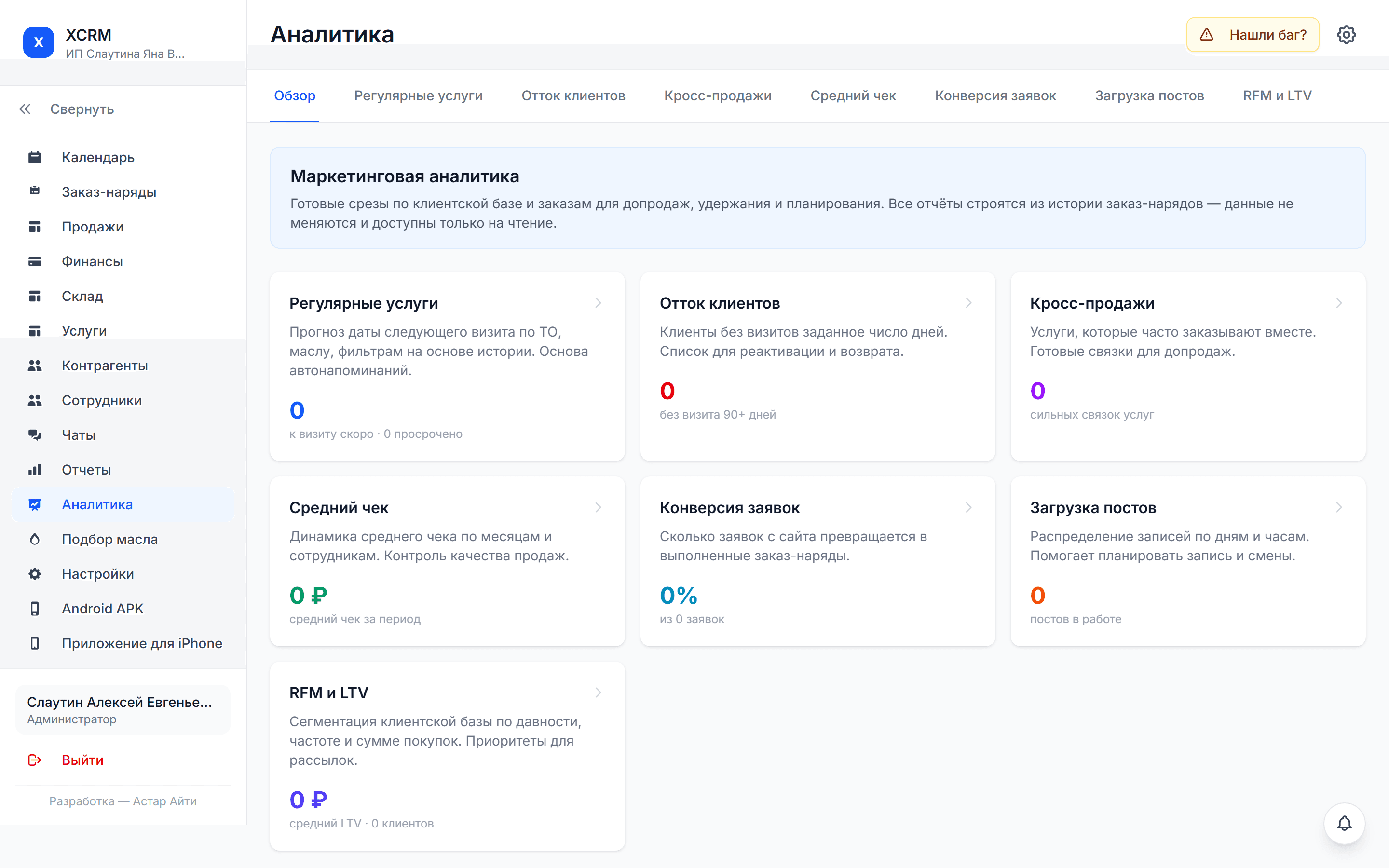This screenshot has height=868, width=1389.
Task: Click the red 0 без визита 90+ дней value
Action: (667, 391)
